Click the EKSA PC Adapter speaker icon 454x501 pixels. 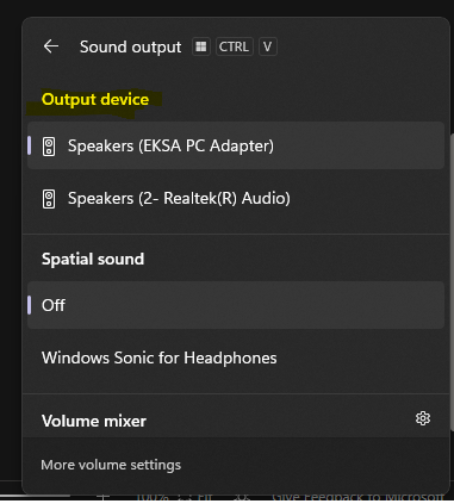pos(49,146)
